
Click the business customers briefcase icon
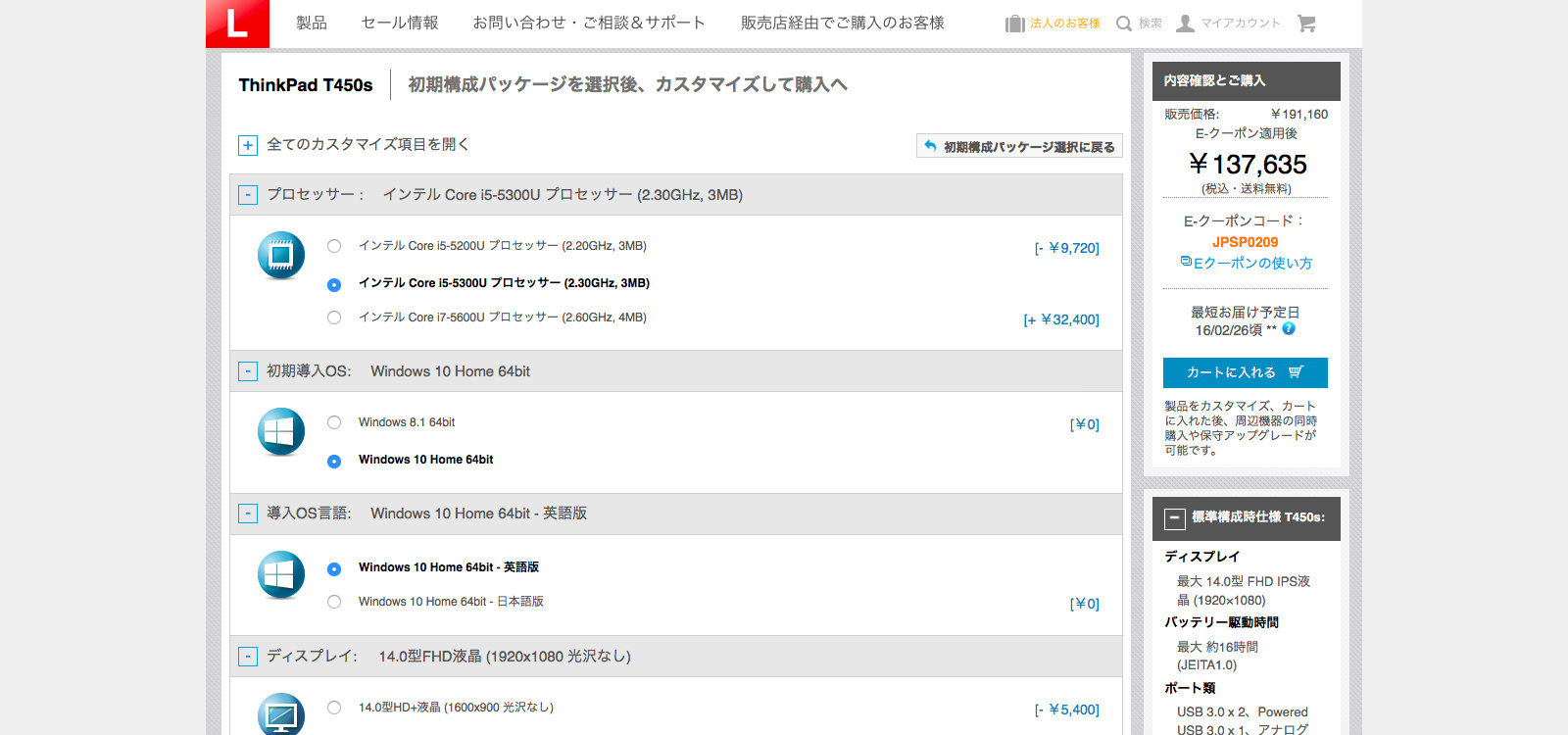(x=1014, y=24)
